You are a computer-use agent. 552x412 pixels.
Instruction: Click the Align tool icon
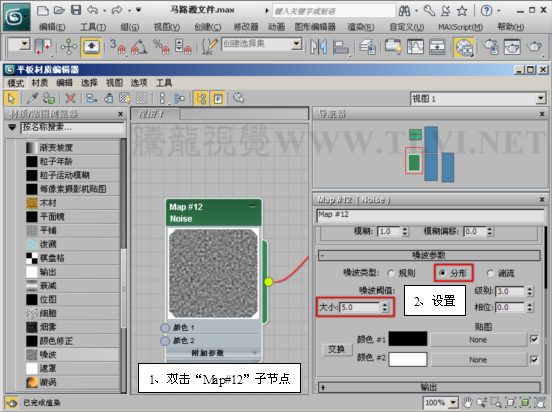point(340,47)
